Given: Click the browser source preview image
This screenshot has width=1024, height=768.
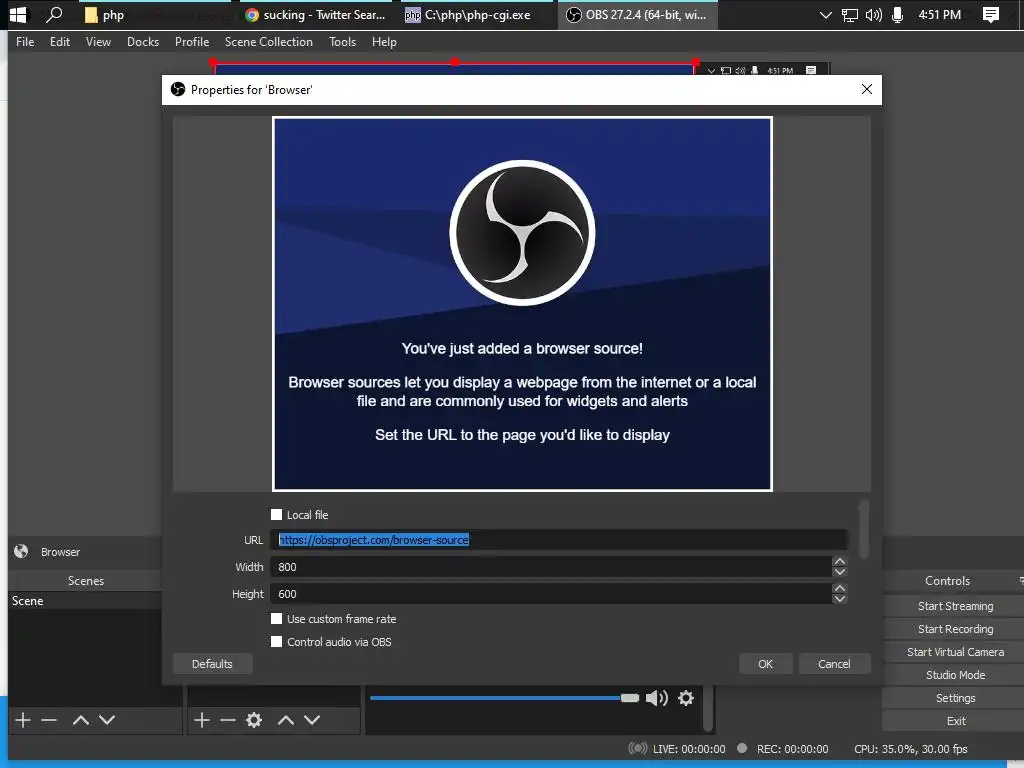Looking at the screenshot, I should [x=522, y=304].
